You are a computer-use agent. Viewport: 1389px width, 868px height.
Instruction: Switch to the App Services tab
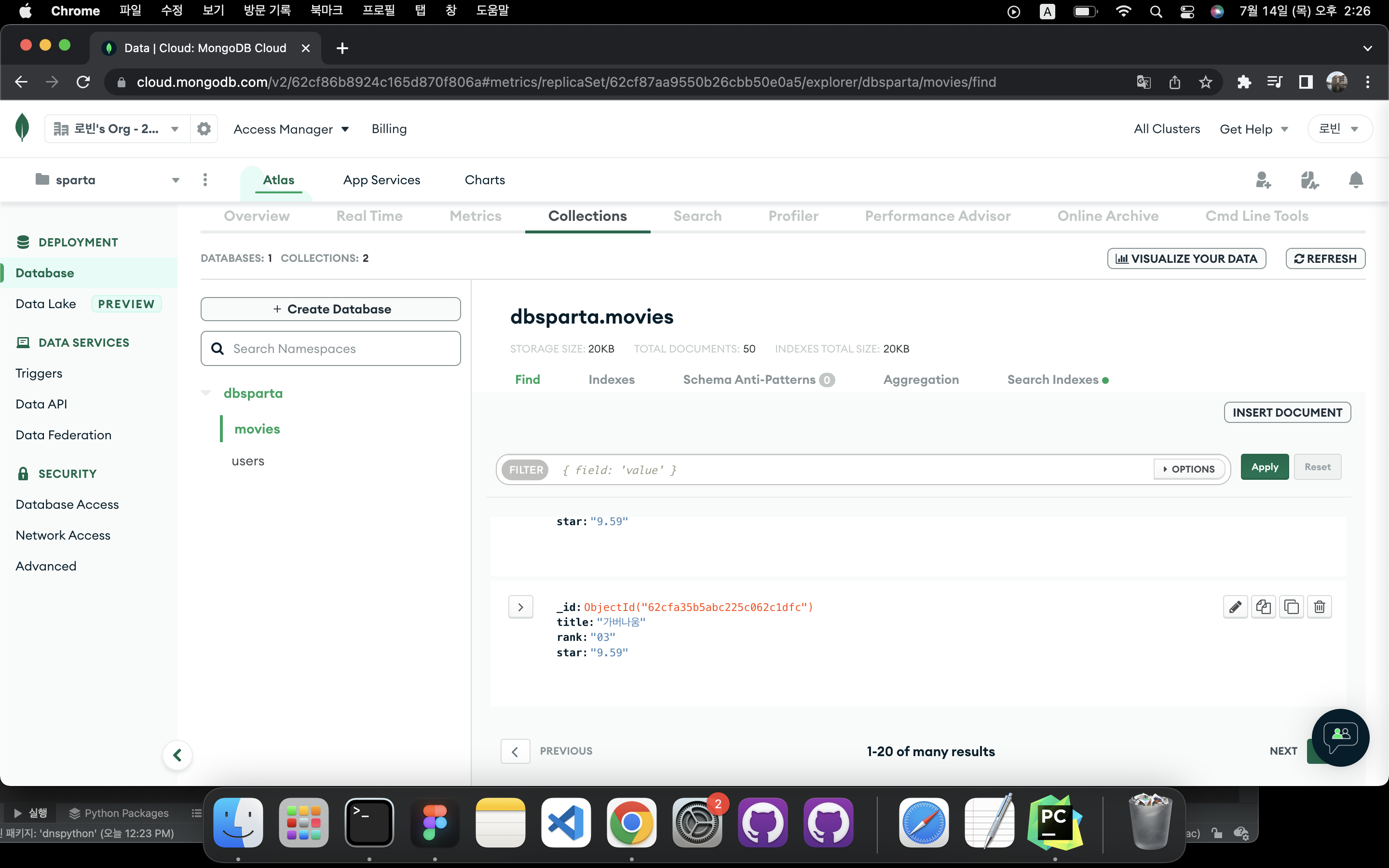(x=381, y=180)
